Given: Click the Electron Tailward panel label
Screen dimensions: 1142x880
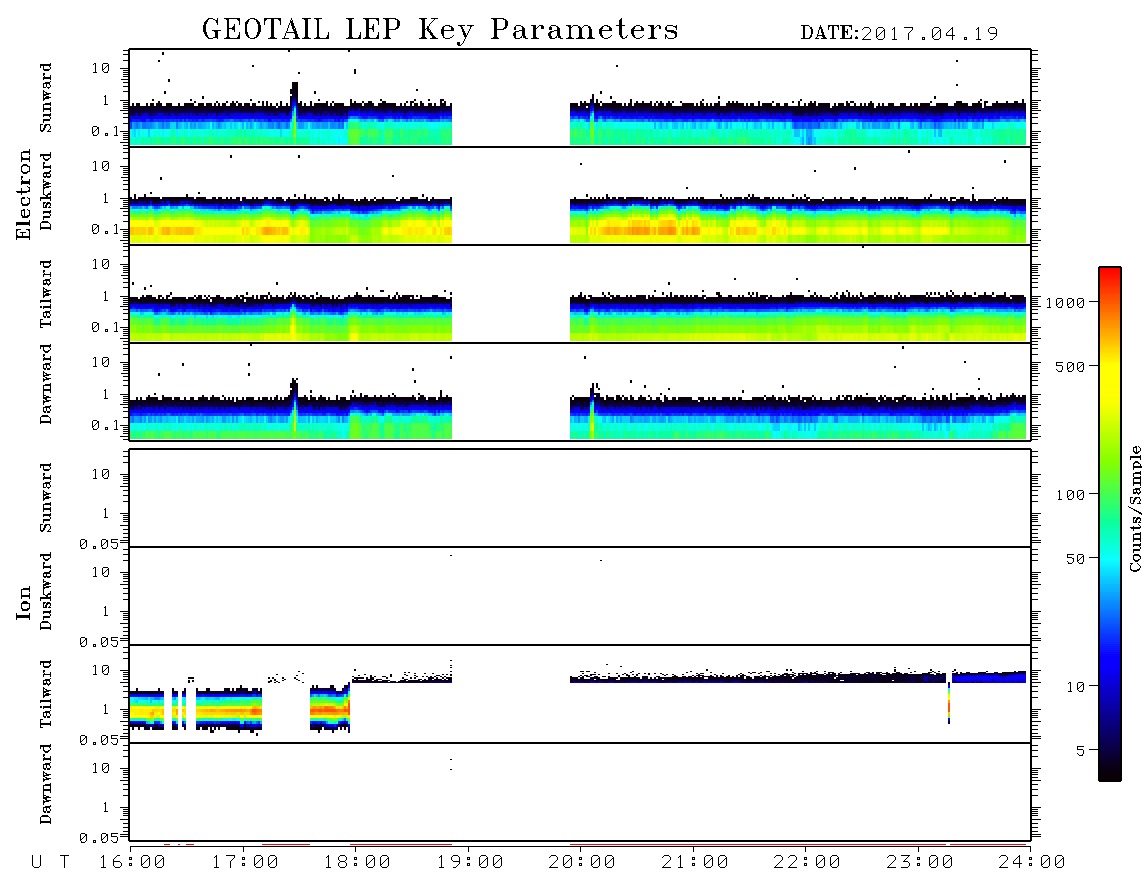Looking at the screenshot, I should (x=46, y=294).
